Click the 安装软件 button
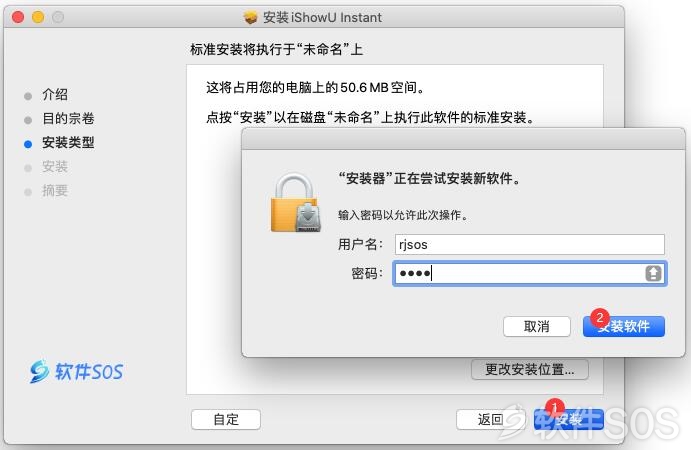 coord(624,327)
